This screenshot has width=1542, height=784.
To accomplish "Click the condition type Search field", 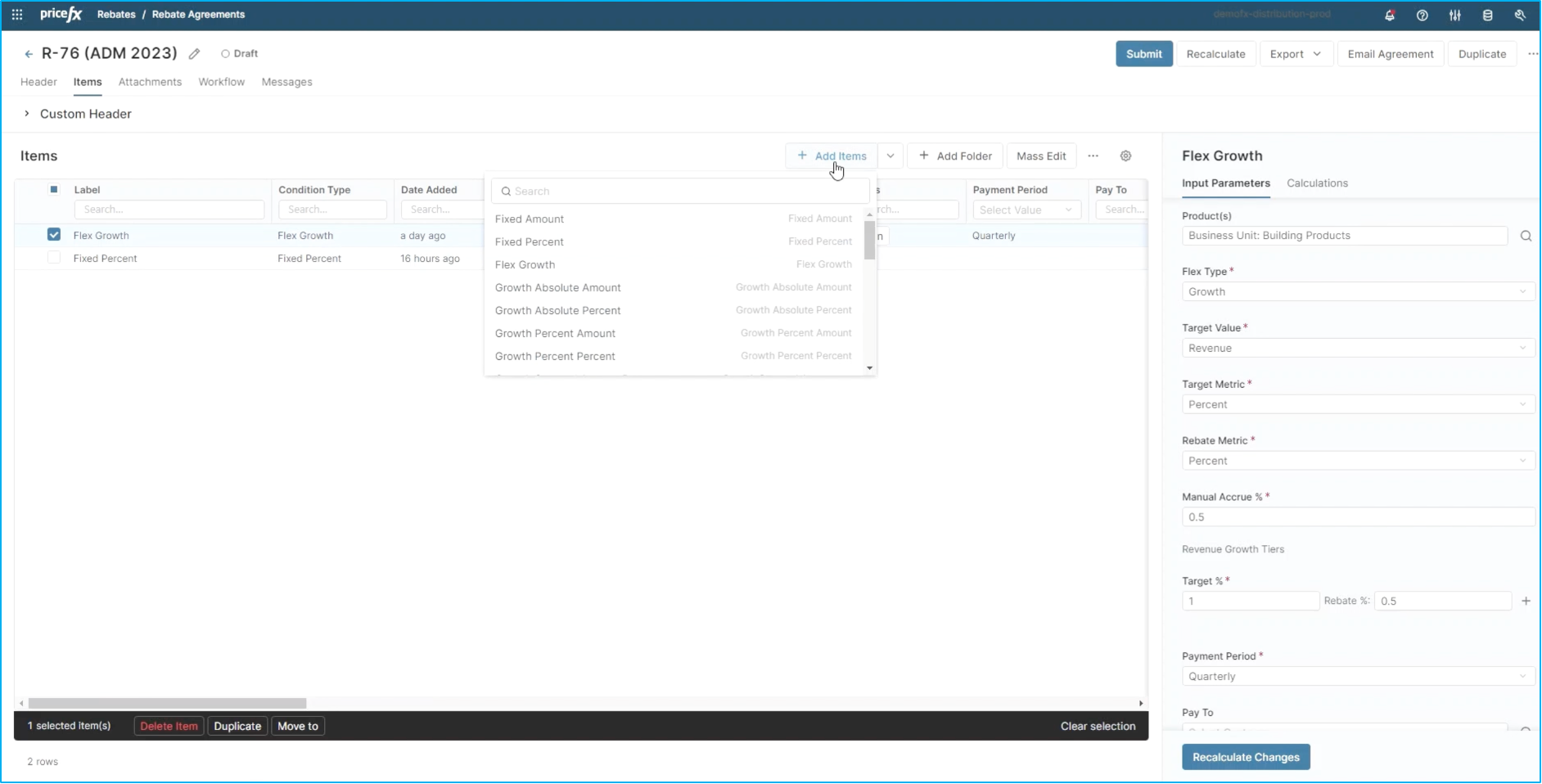I will click(x=332, y=210).
